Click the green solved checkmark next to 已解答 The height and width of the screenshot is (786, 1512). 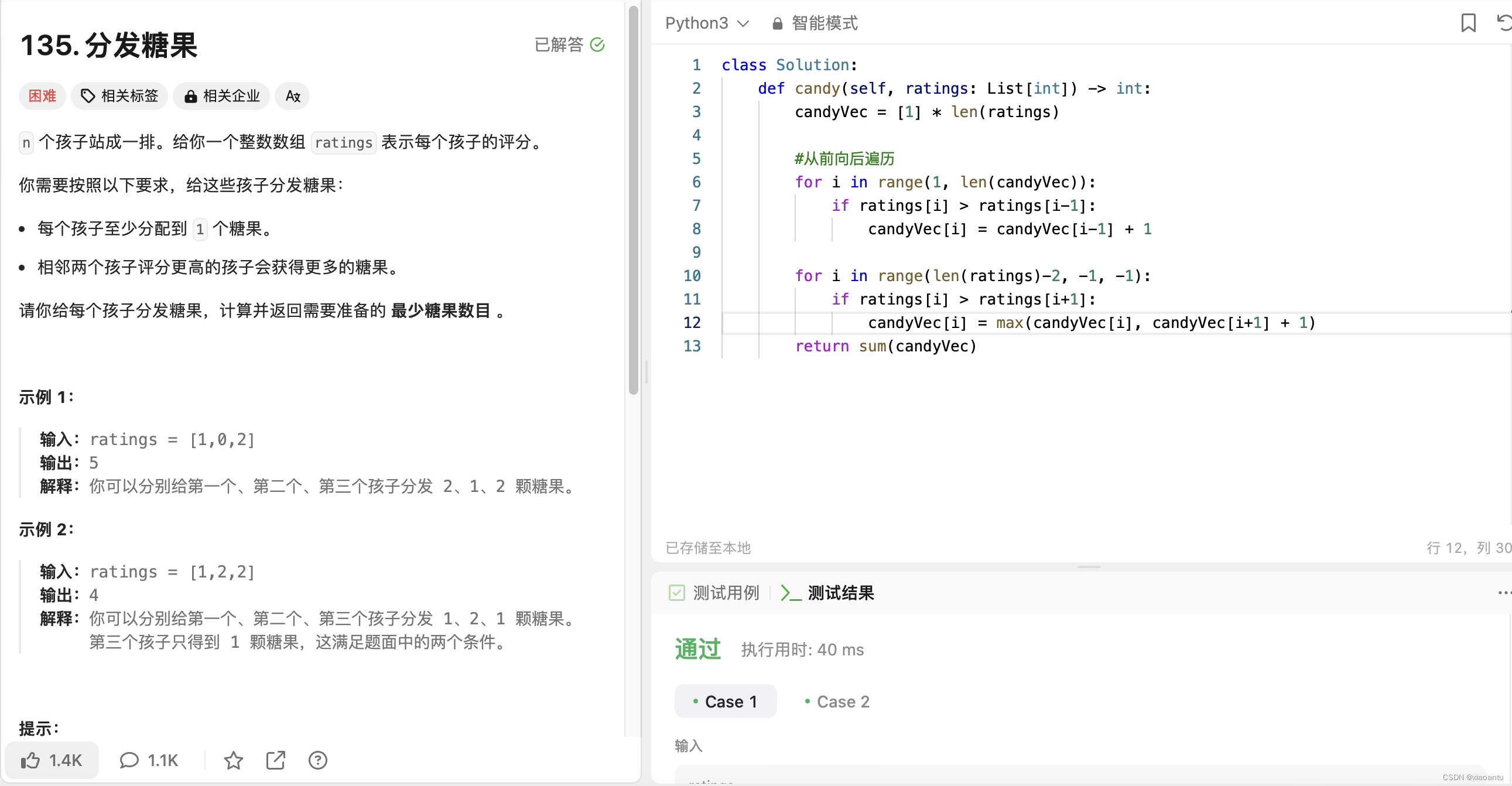[x=597, y=45]
